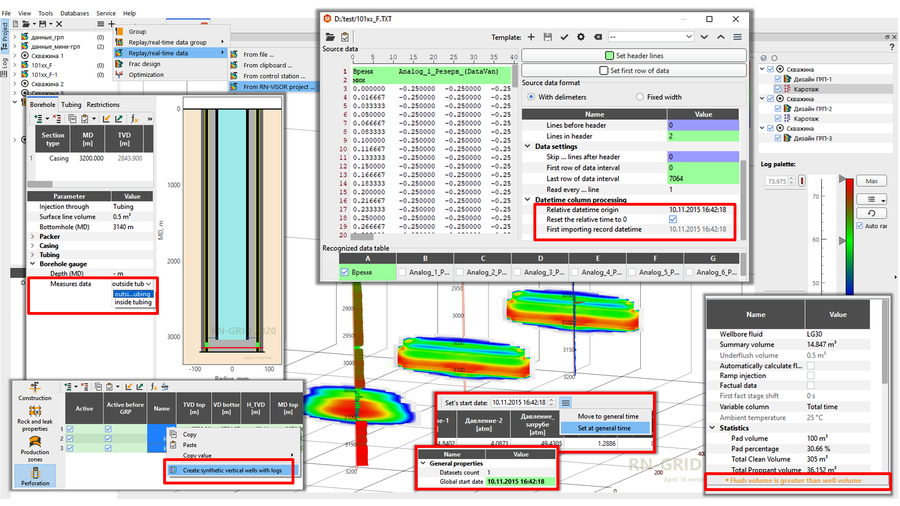Click the reset arrow icon under Log palette
The image size is (900, 506).
(871, 213)
